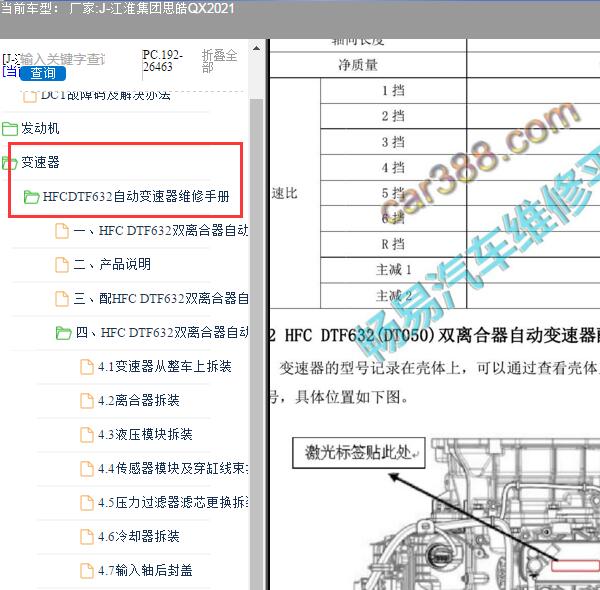This screenshot has width=600, height=590.
Task: Click the 主减 2 table cell
Action: tap(393, 296)
